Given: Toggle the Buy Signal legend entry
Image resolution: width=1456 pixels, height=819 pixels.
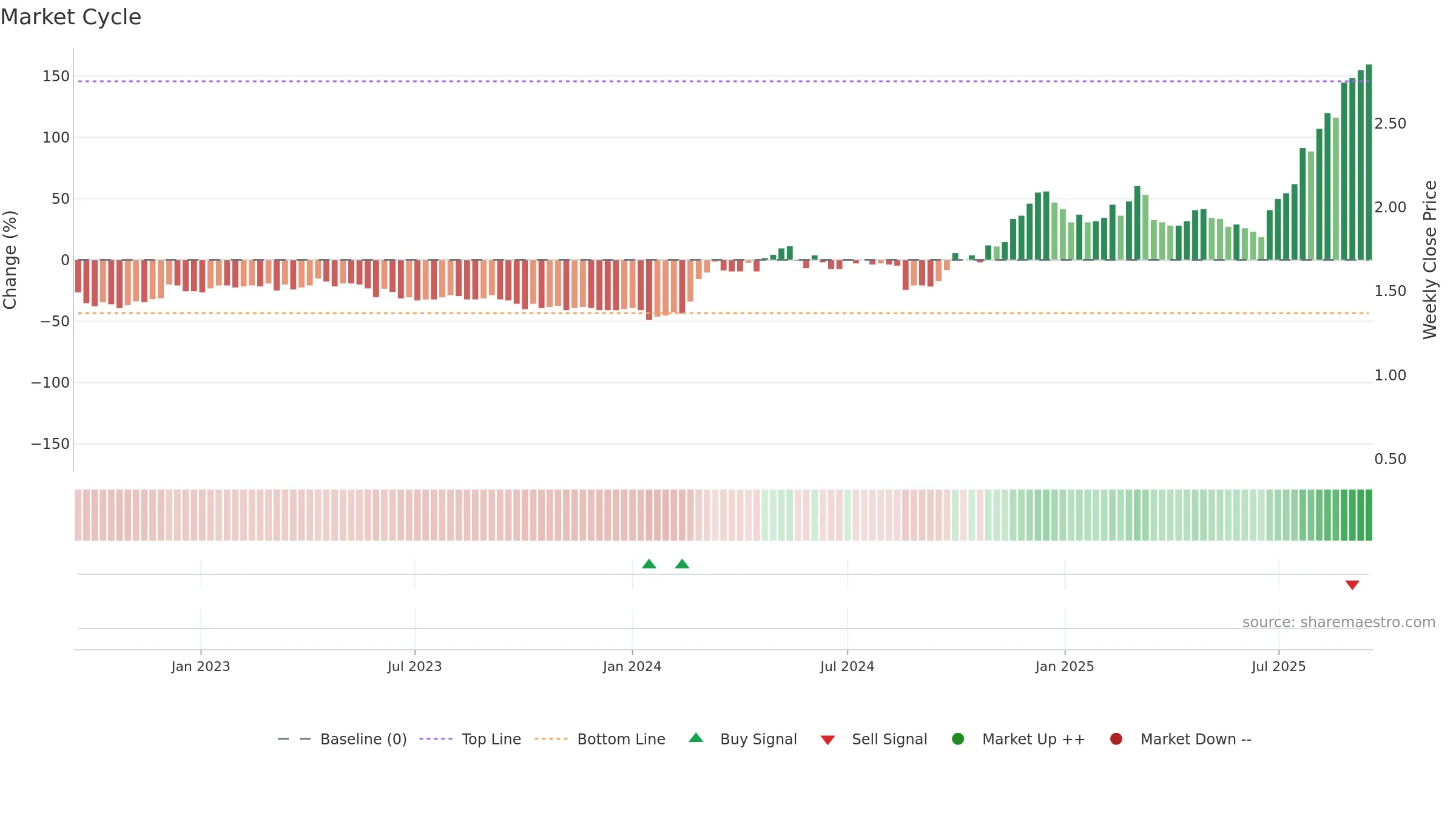Looking at the screenshot, I should (743, 739).
